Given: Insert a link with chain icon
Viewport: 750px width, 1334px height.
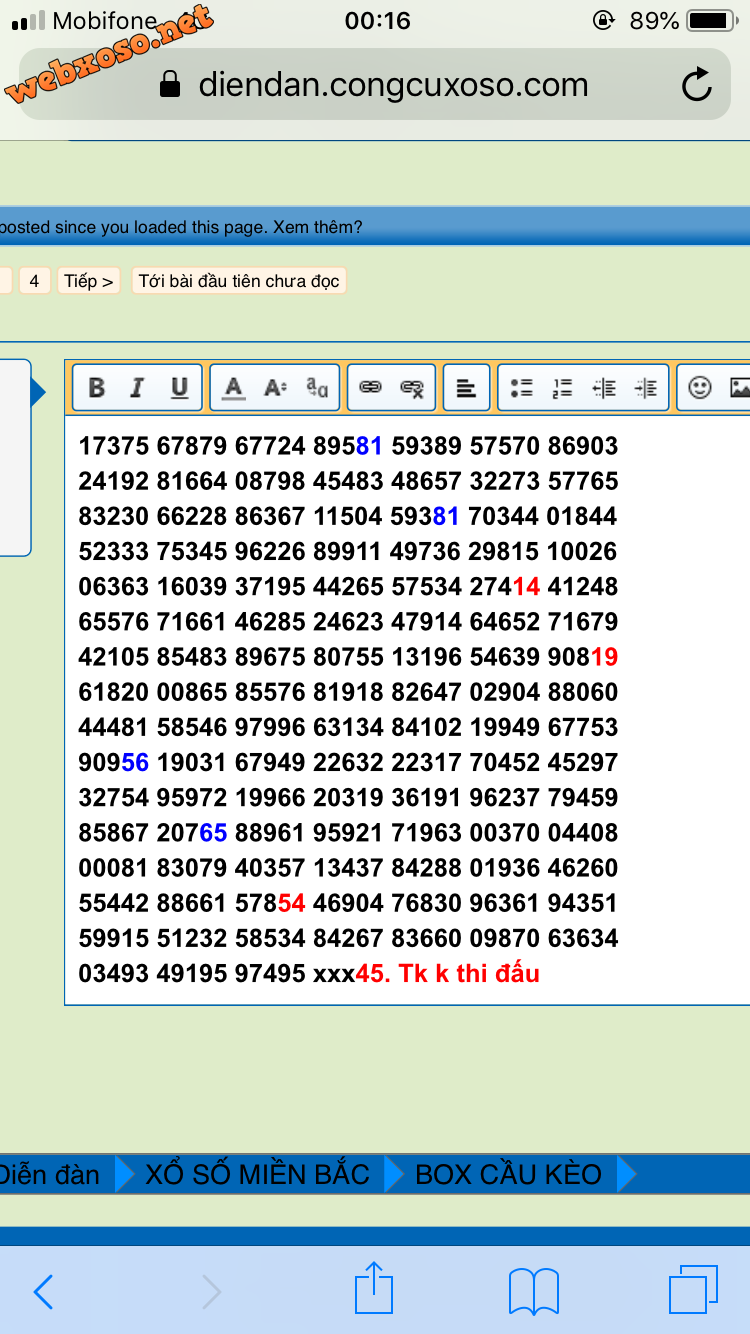Looking at the screenshot, I should tap(371, 388).
